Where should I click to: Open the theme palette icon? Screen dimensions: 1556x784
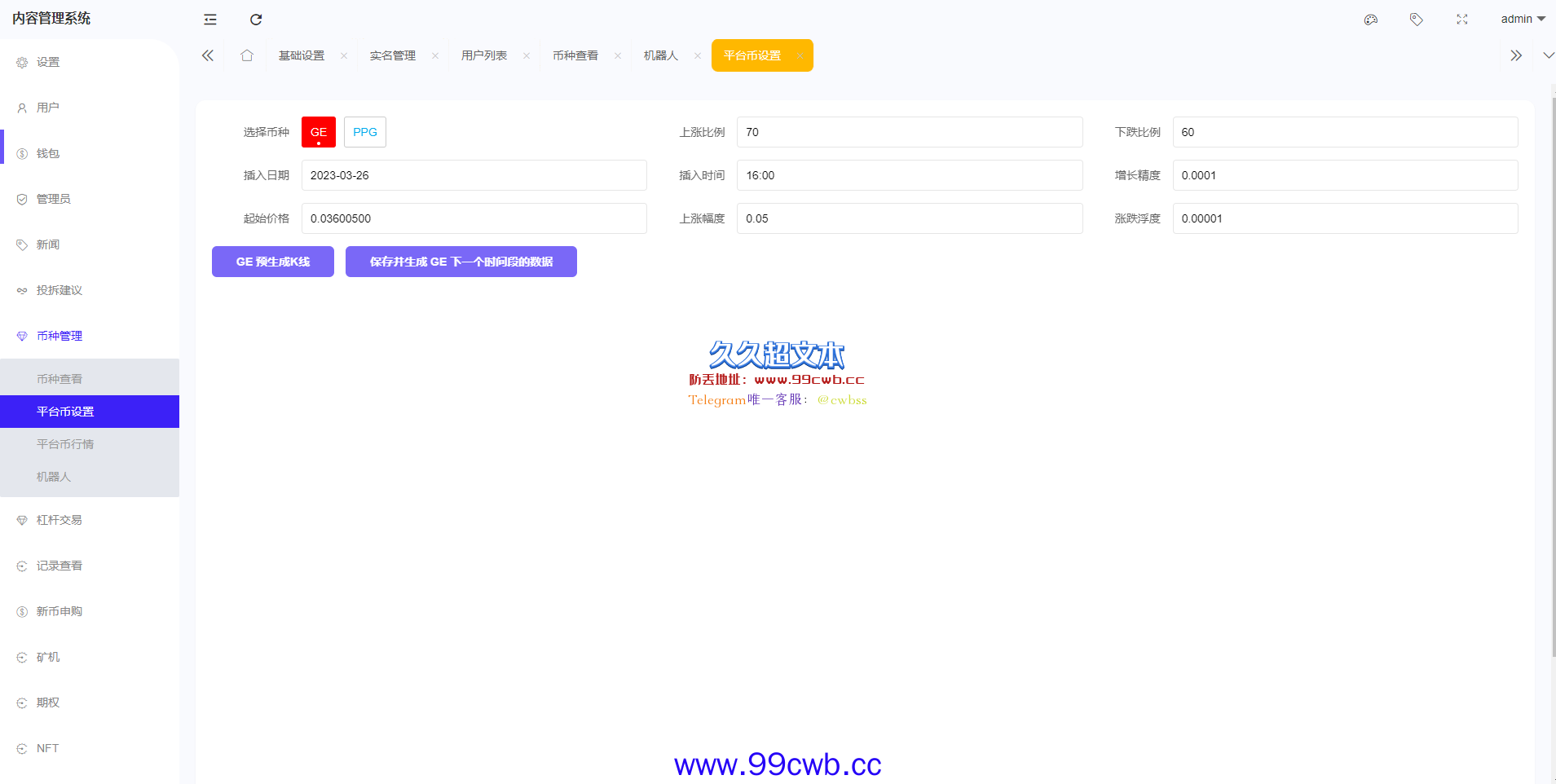coord(1371,20)
